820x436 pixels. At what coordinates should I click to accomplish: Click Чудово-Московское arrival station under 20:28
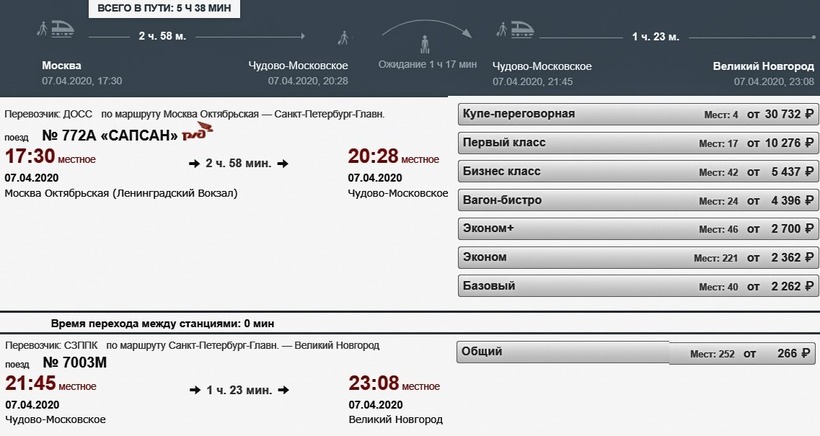click(x=398, y=193)
